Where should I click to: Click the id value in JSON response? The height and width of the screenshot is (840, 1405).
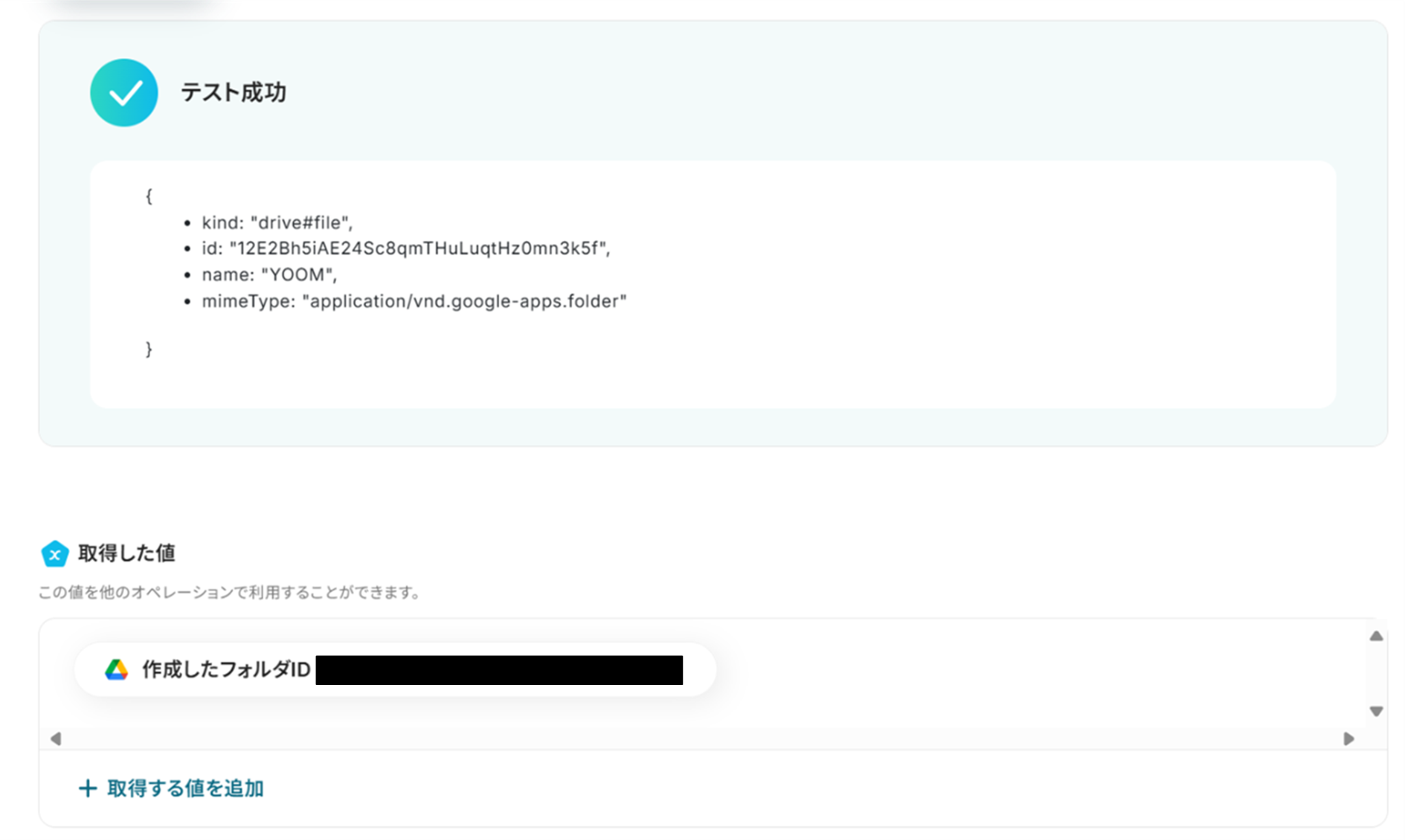(x=418, y=248)
